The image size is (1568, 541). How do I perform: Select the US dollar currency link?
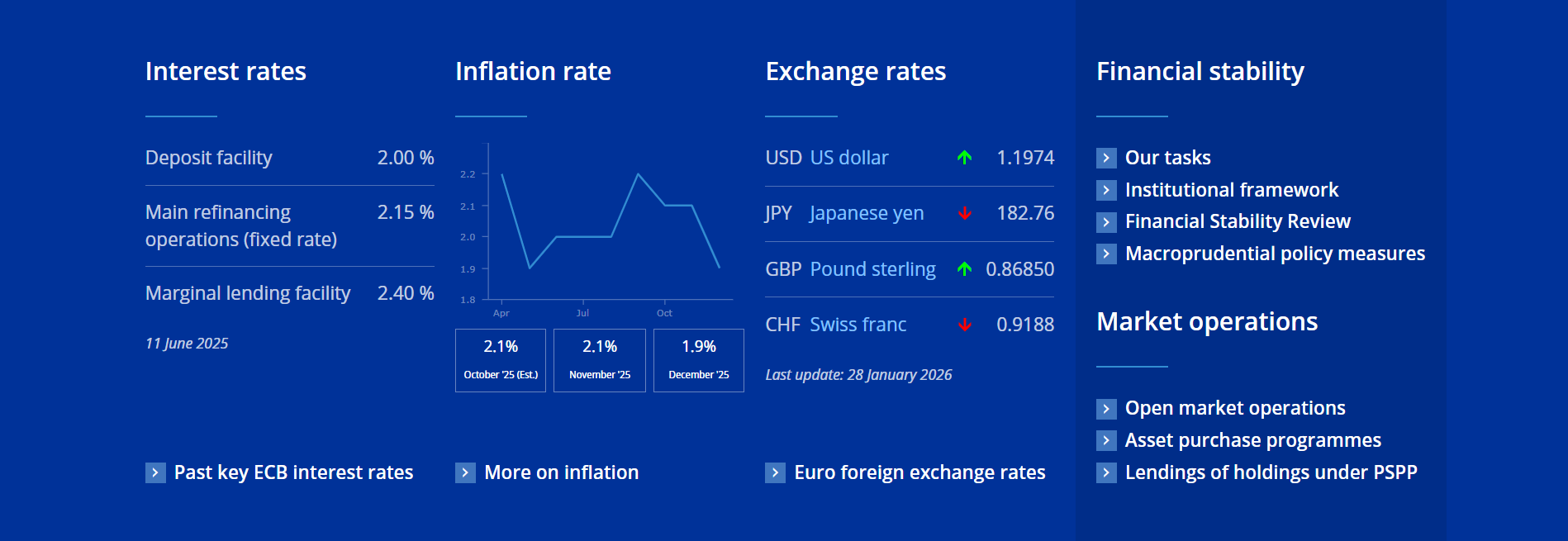click(x=849, y=158)
